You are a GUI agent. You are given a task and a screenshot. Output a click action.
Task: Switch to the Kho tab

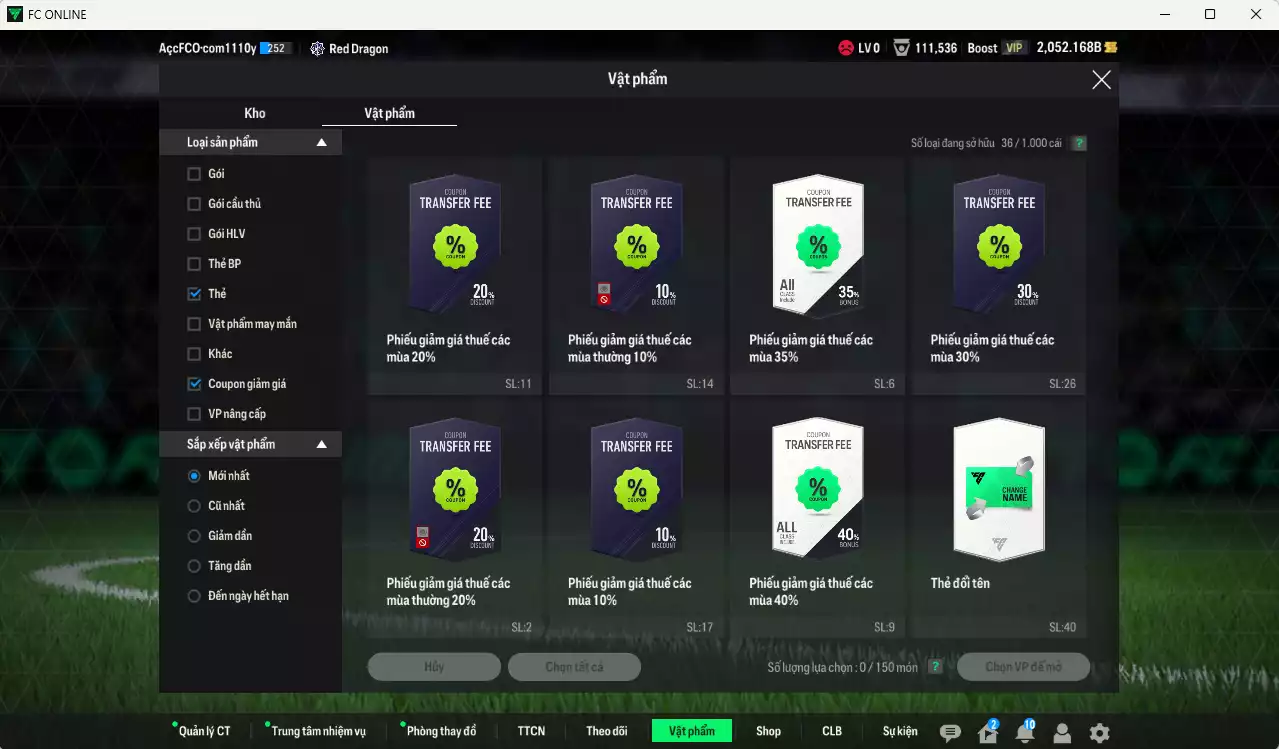[x=255, y=113]
